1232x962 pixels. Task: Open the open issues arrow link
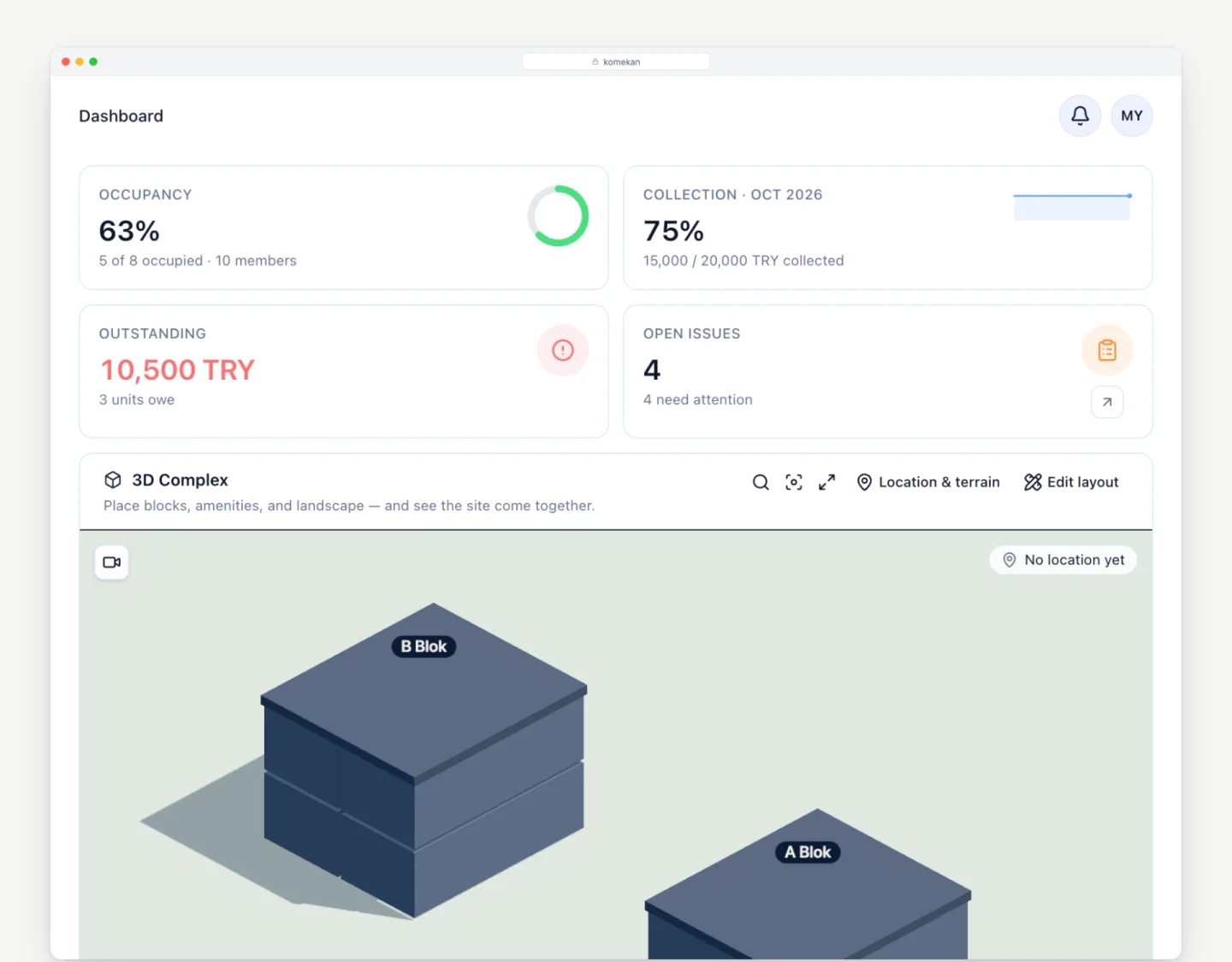coord(1107,402)
